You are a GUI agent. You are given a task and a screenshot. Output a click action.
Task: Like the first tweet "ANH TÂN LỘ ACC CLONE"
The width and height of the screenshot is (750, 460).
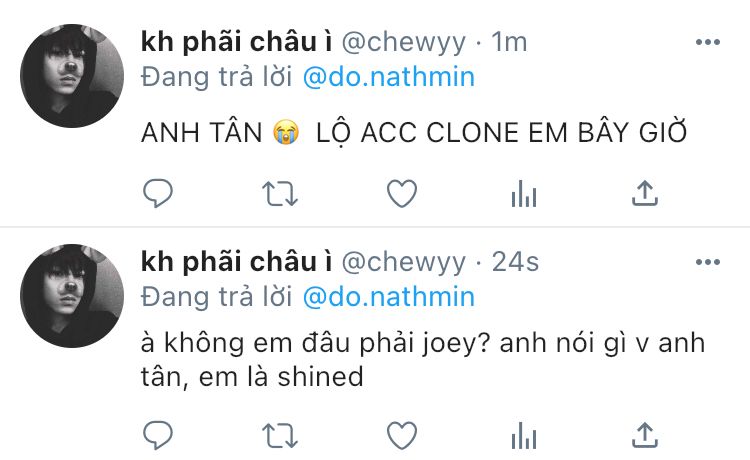point(402,194)
